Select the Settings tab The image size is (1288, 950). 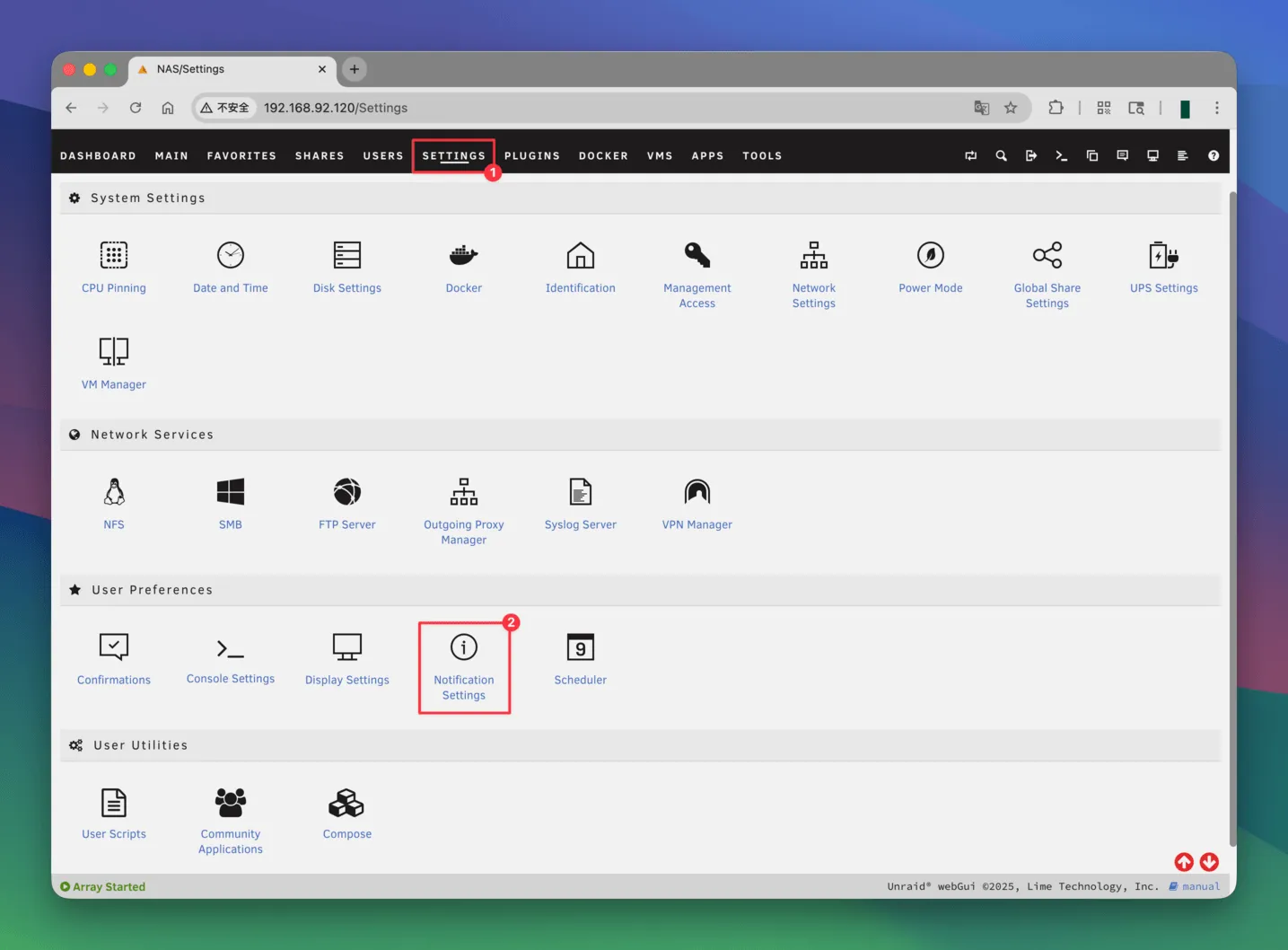(x=454, y=155)
